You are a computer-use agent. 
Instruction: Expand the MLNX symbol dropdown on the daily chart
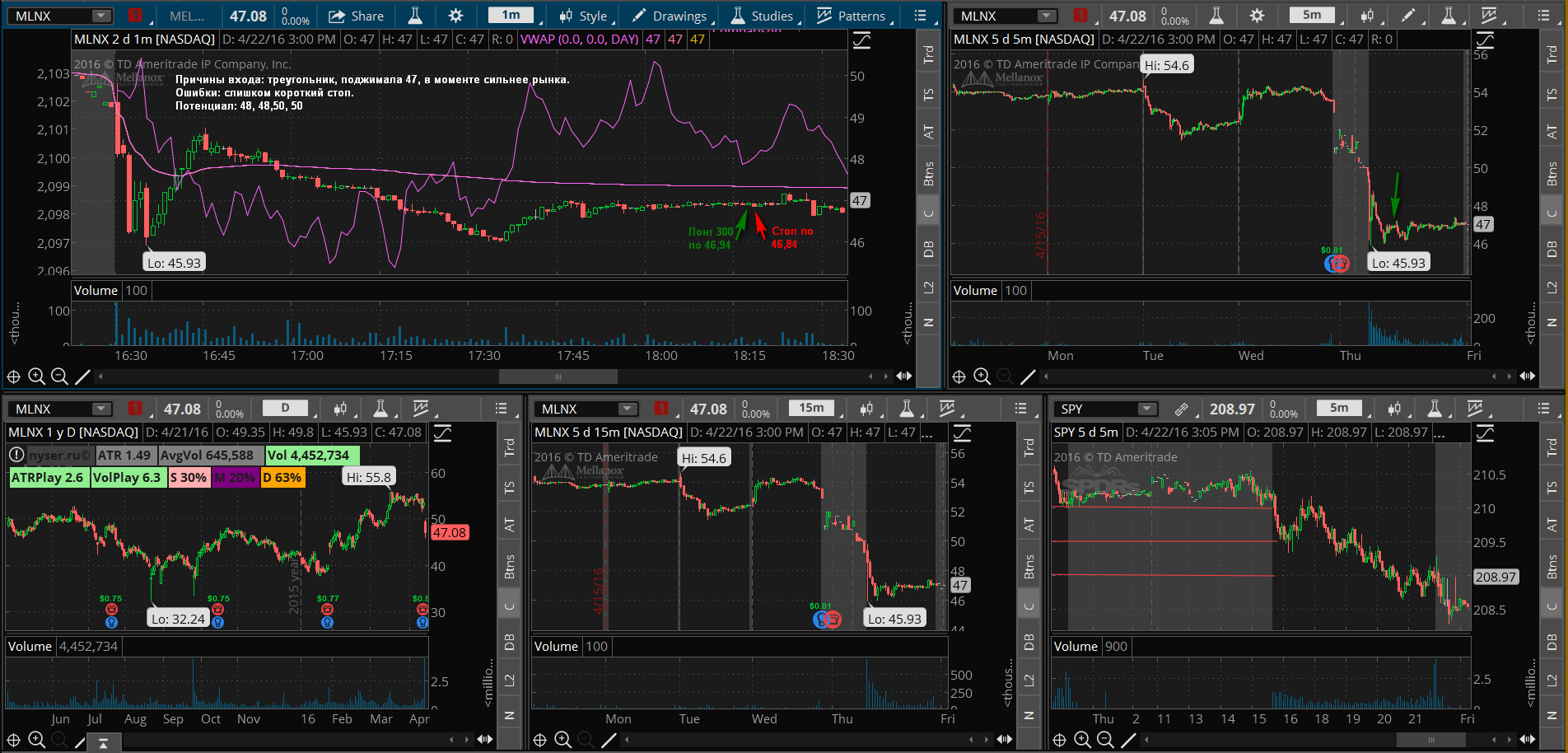point(101,409)
